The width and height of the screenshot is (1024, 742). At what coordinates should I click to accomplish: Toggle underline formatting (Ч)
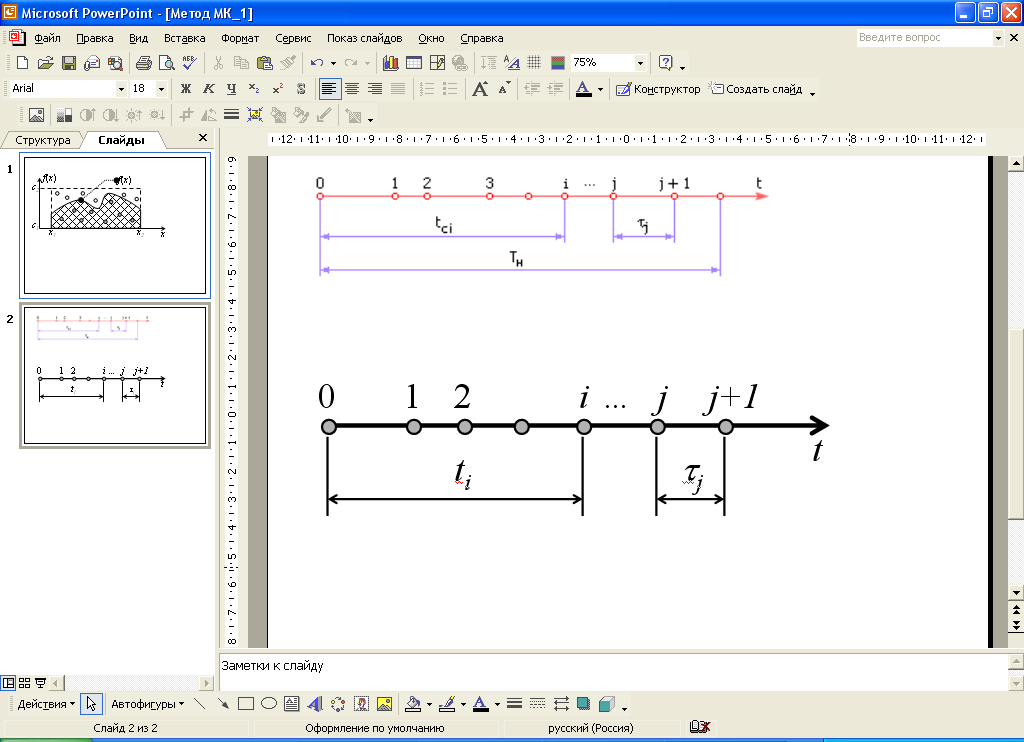pos(231,89)
